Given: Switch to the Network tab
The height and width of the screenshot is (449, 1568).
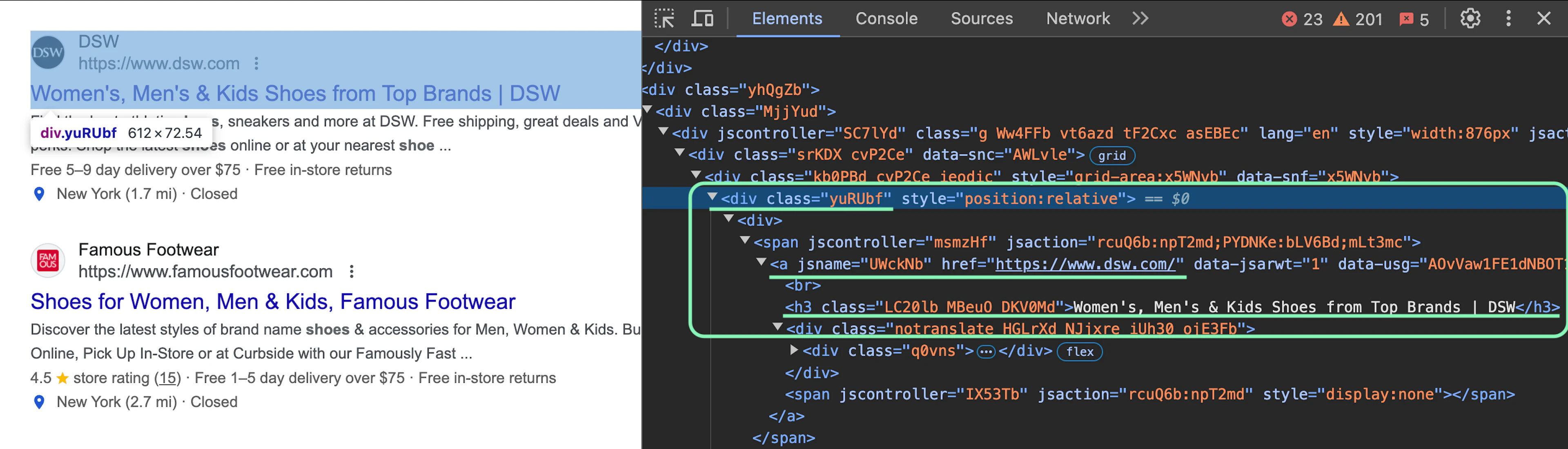Looking at the screenshot, I should [x=1078, y=18].
